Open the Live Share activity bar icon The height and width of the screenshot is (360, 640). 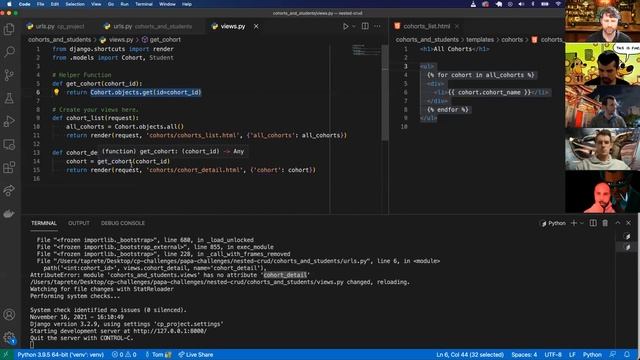click(9, 191)
